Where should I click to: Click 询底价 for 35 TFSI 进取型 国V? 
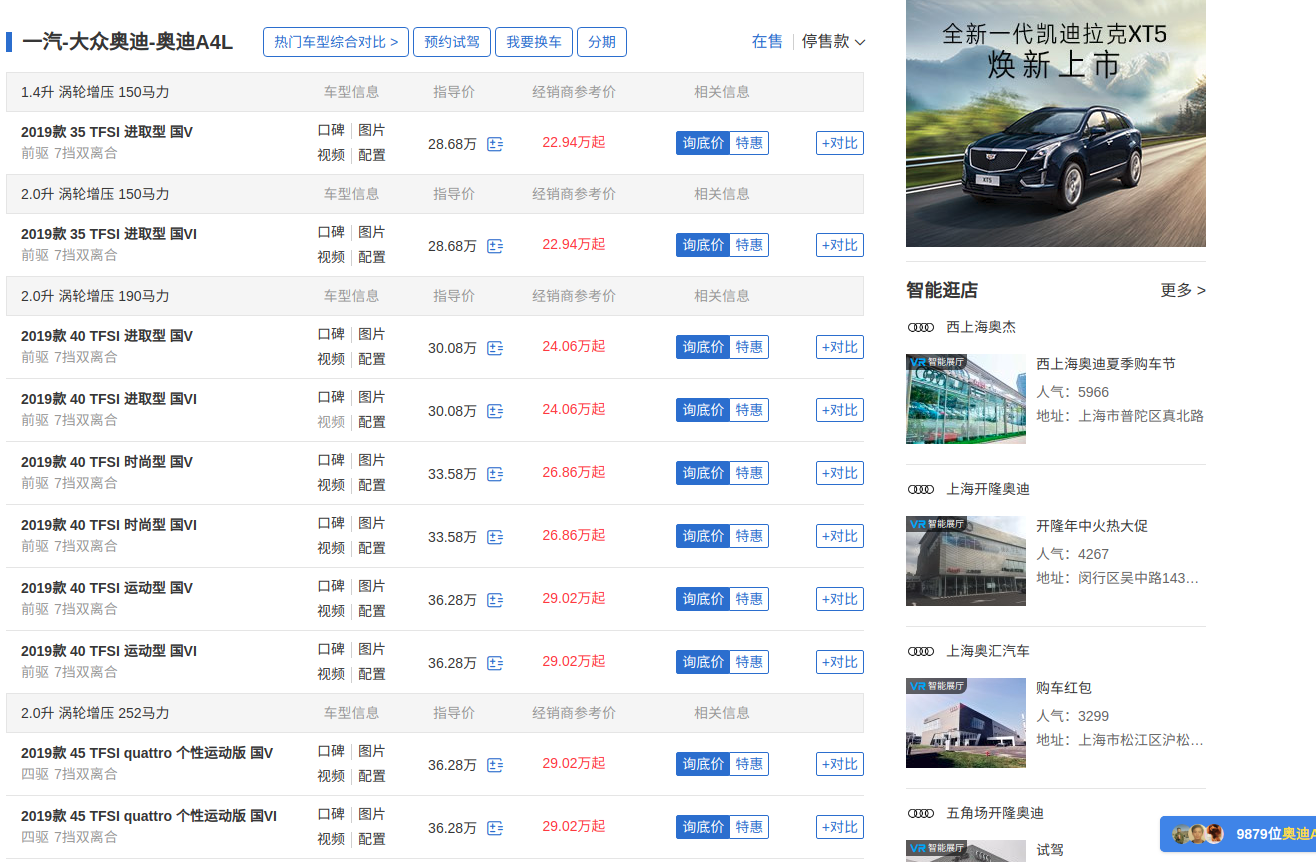[703, 143]
